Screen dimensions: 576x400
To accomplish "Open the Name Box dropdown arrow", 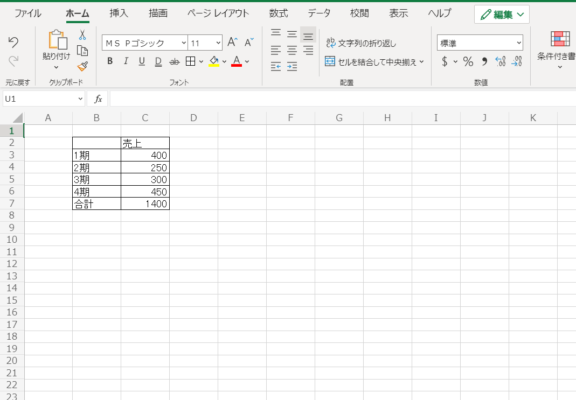I will point(80,99).
